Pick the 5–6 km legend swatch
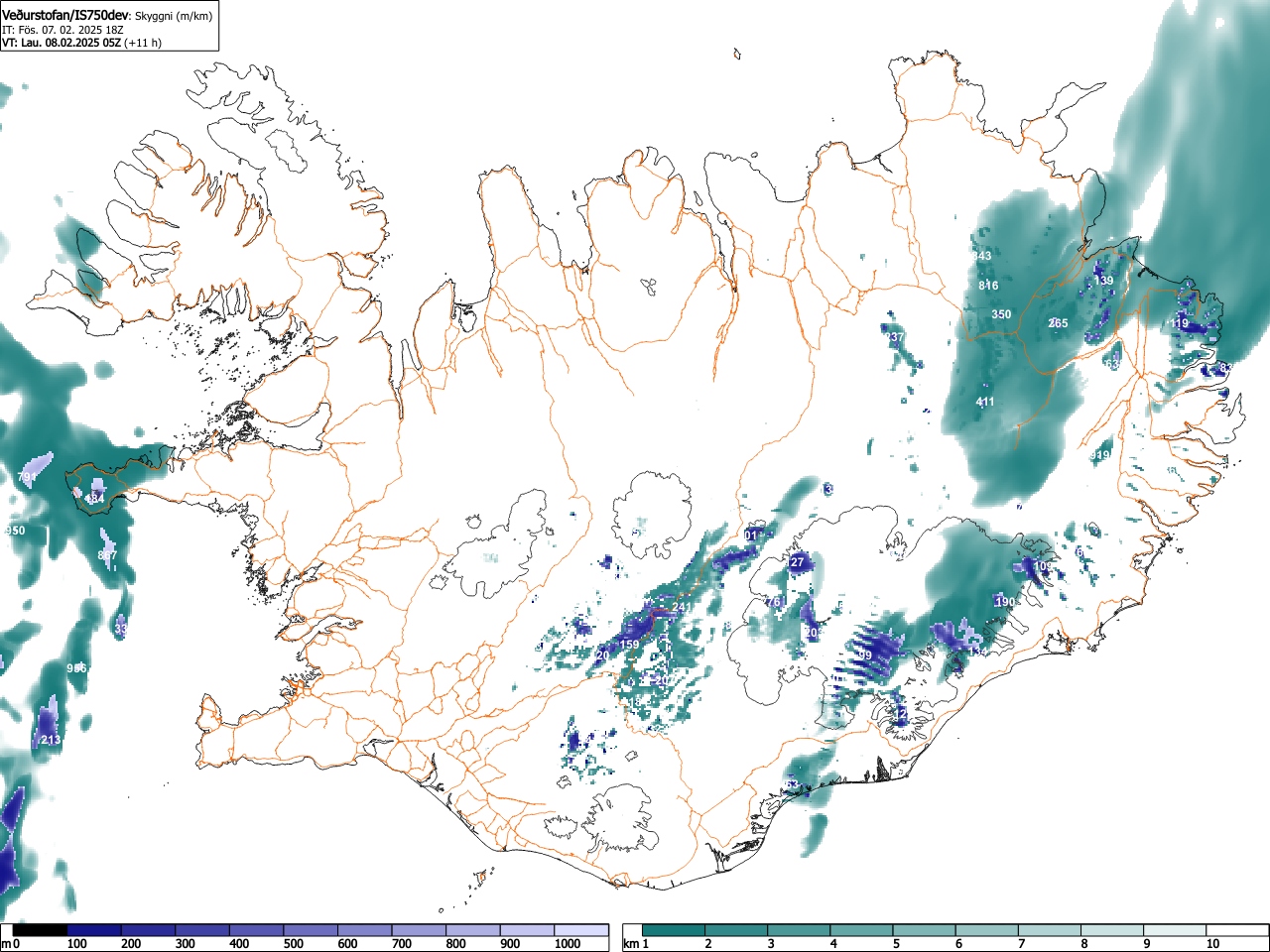 click(x=926, y=930)
